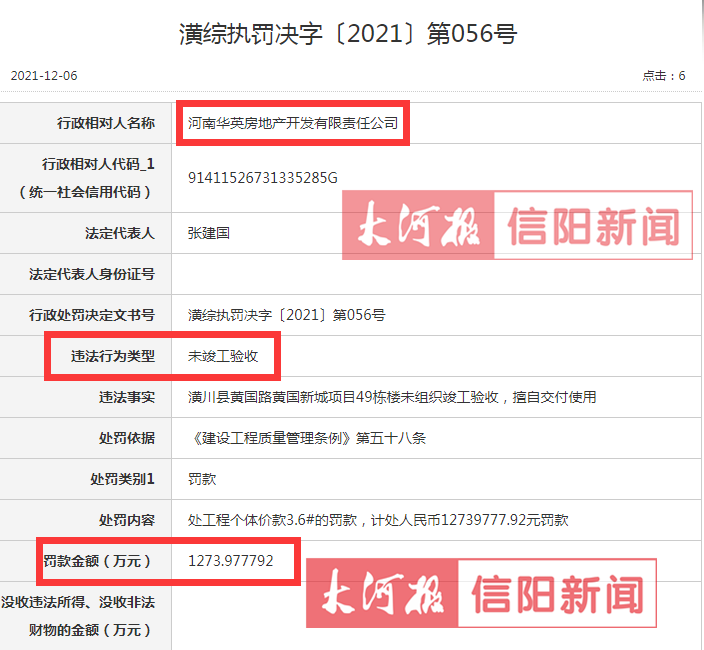
Task: Click the label 处罚内容
Action: 127,520
